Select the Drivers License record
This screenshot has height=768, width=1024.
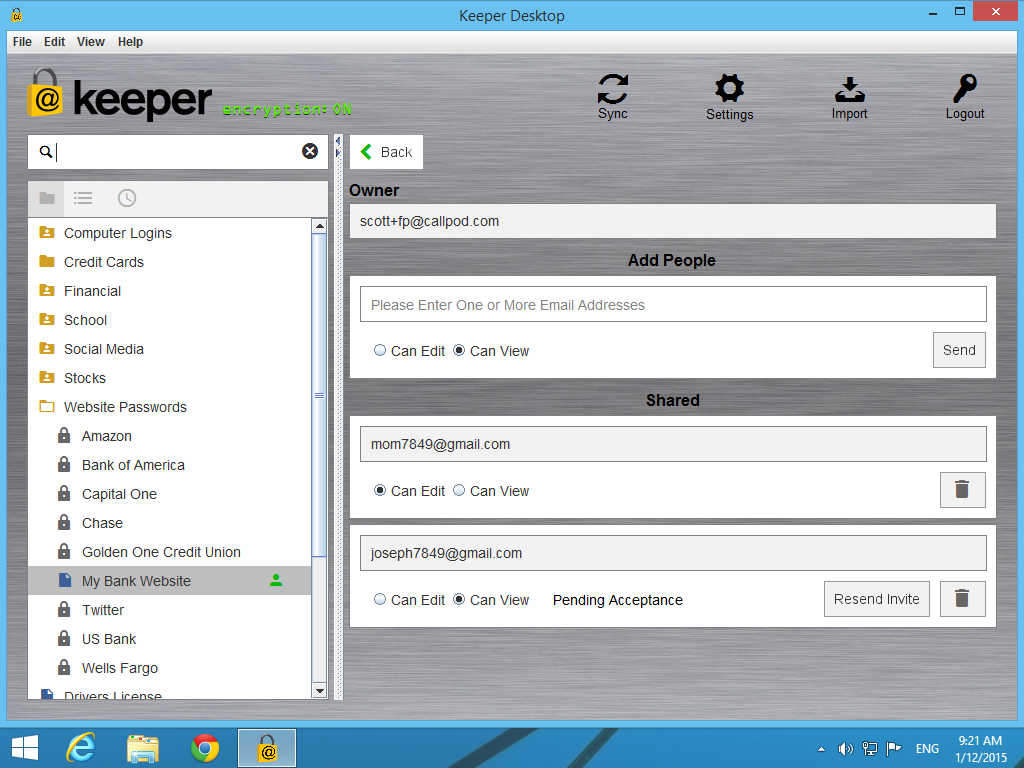coord(170,695)
